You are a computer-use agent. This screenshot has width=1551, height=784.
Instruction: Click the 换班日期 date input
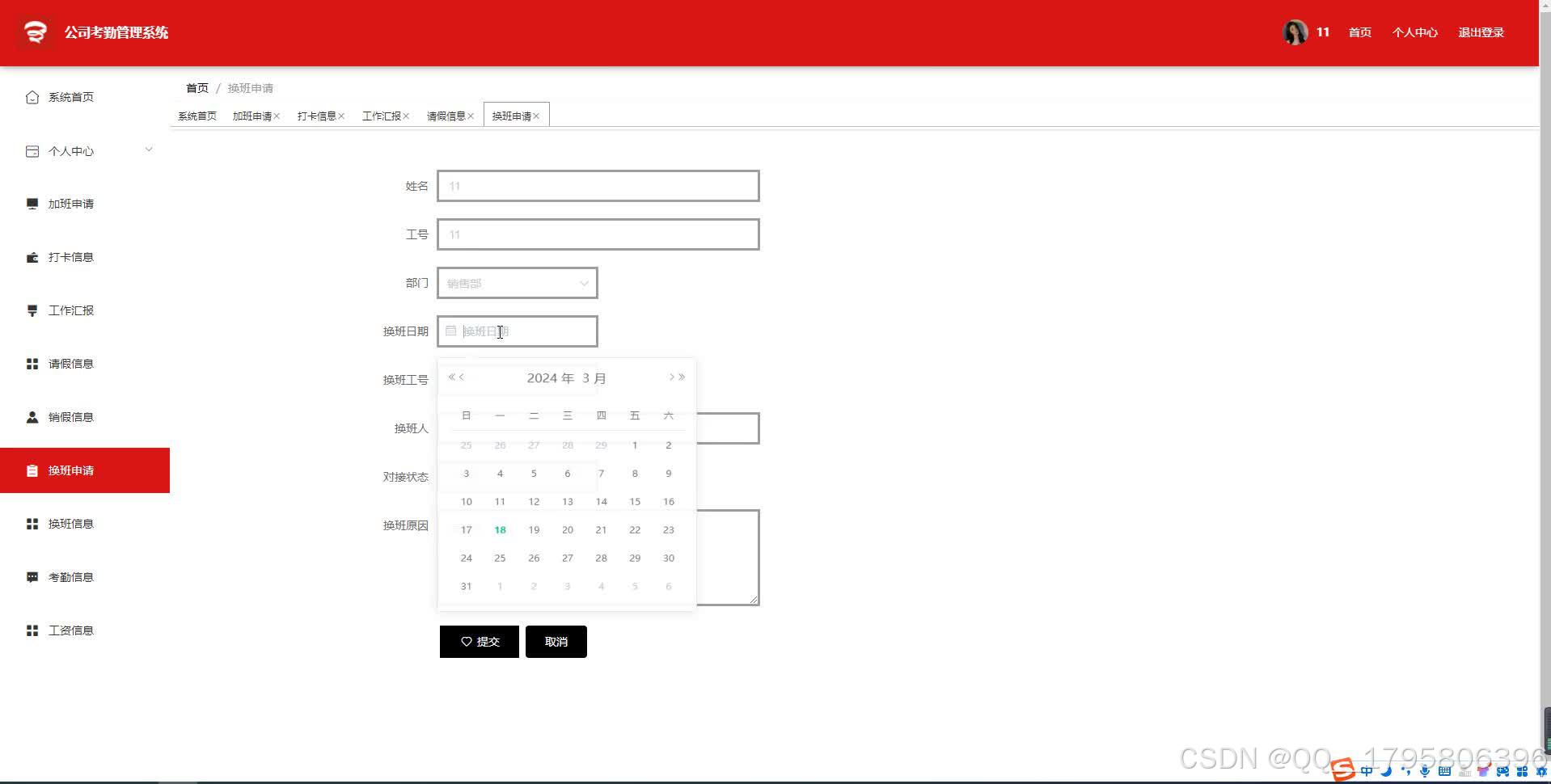(x=518, y=331)
